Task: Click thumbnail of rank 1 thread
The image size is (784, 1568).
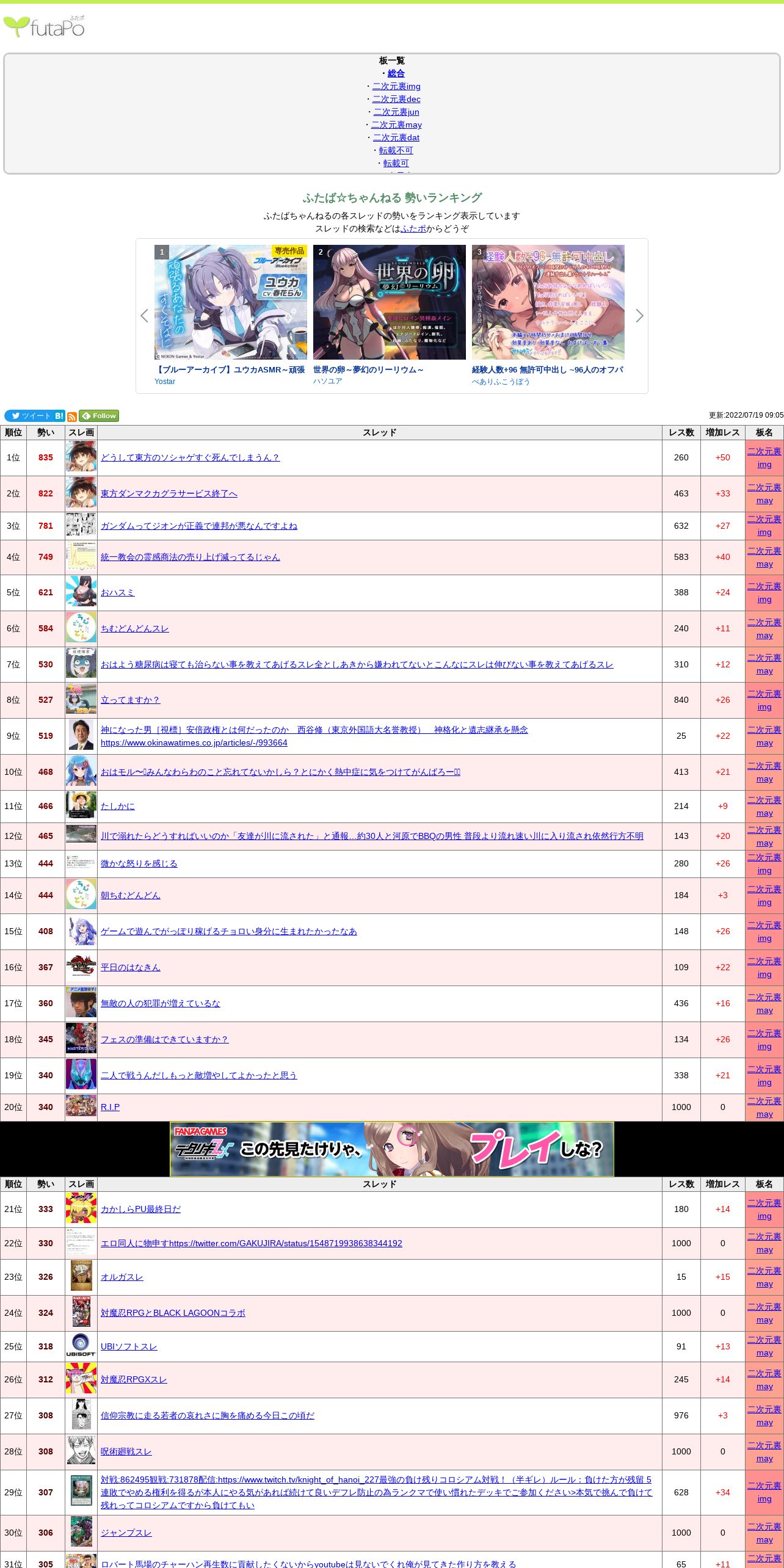Action: click(81, 457)
